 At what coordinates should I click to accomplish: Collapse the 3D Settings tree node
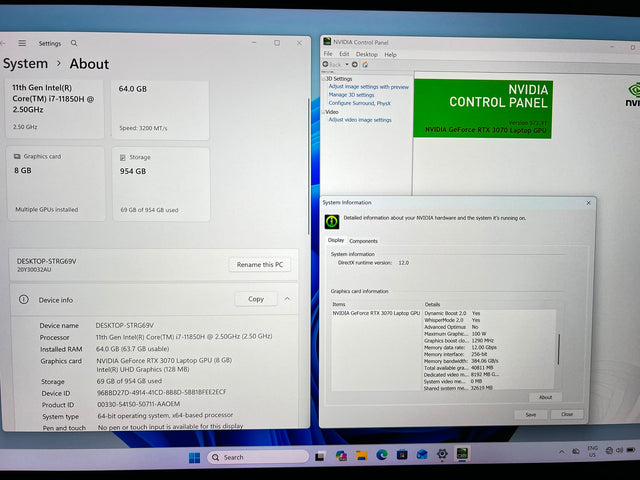(x=324, y=78)
